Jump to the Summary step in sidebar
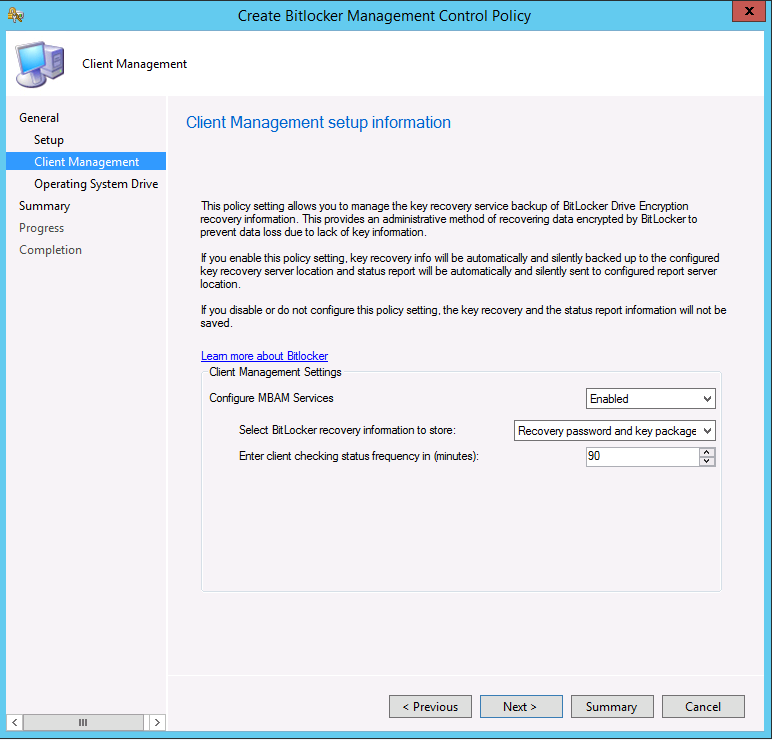Screen dimensions: 772x740 click(x=44, y=206)
